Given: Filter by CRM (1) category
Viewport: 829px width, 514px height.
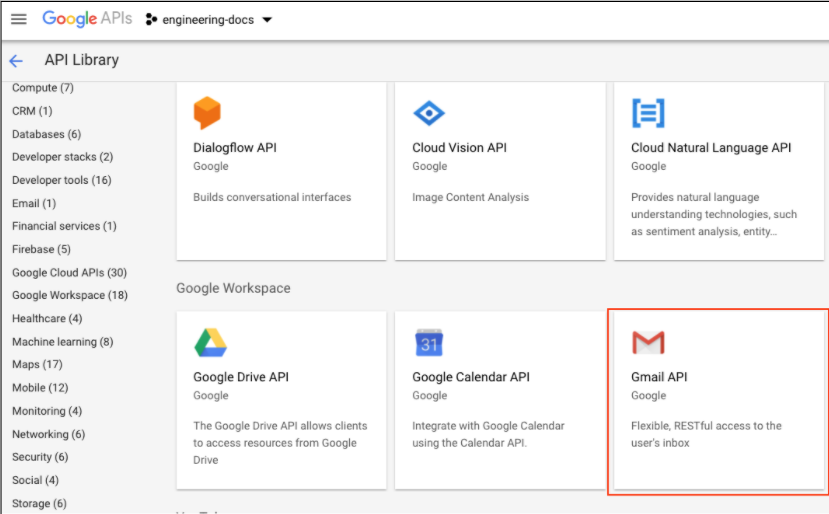Looking at the screenshot, I should (32, 111).
